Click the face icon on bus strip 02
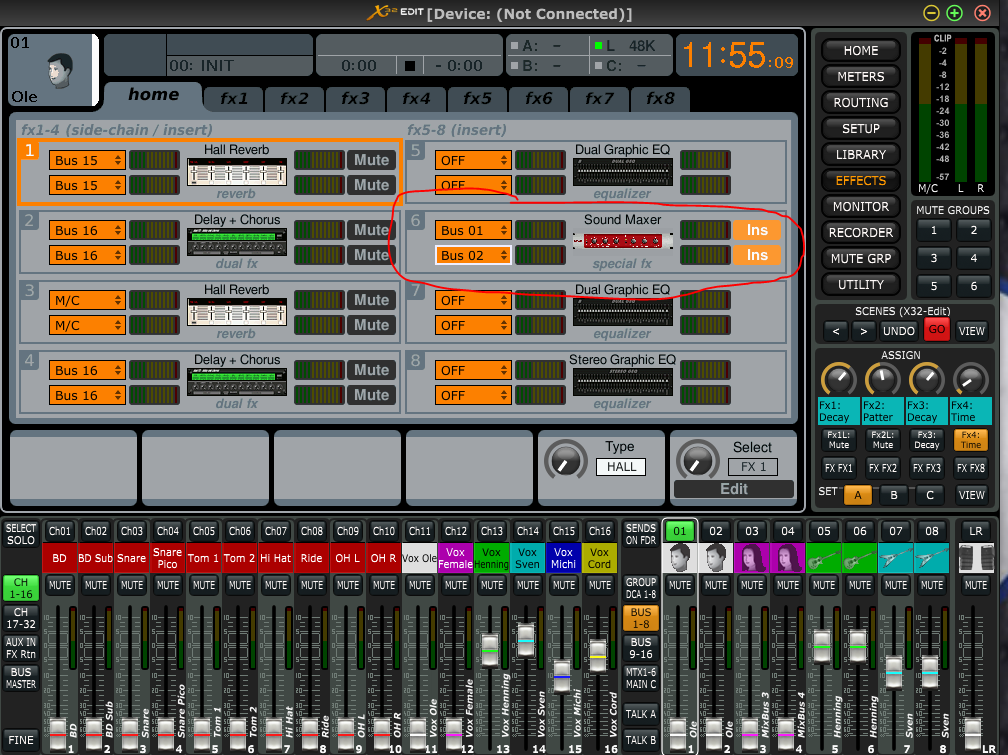The width and height of the screenshot is (1008, 755). click(x=716, y=558)
